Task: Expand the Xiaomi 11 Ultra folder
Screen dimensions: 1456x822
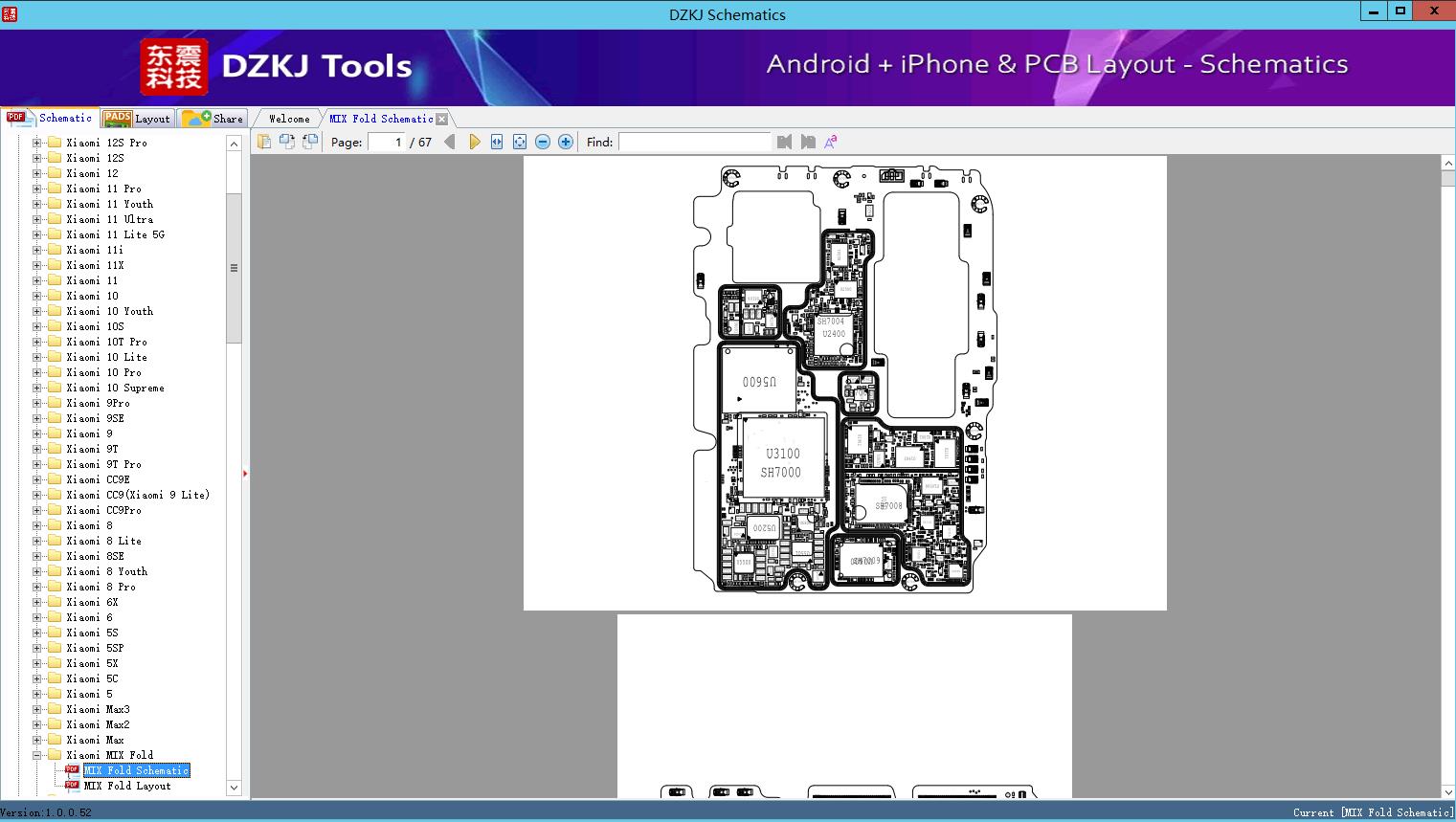Action: pyautogui.click(x=37, y=219)
